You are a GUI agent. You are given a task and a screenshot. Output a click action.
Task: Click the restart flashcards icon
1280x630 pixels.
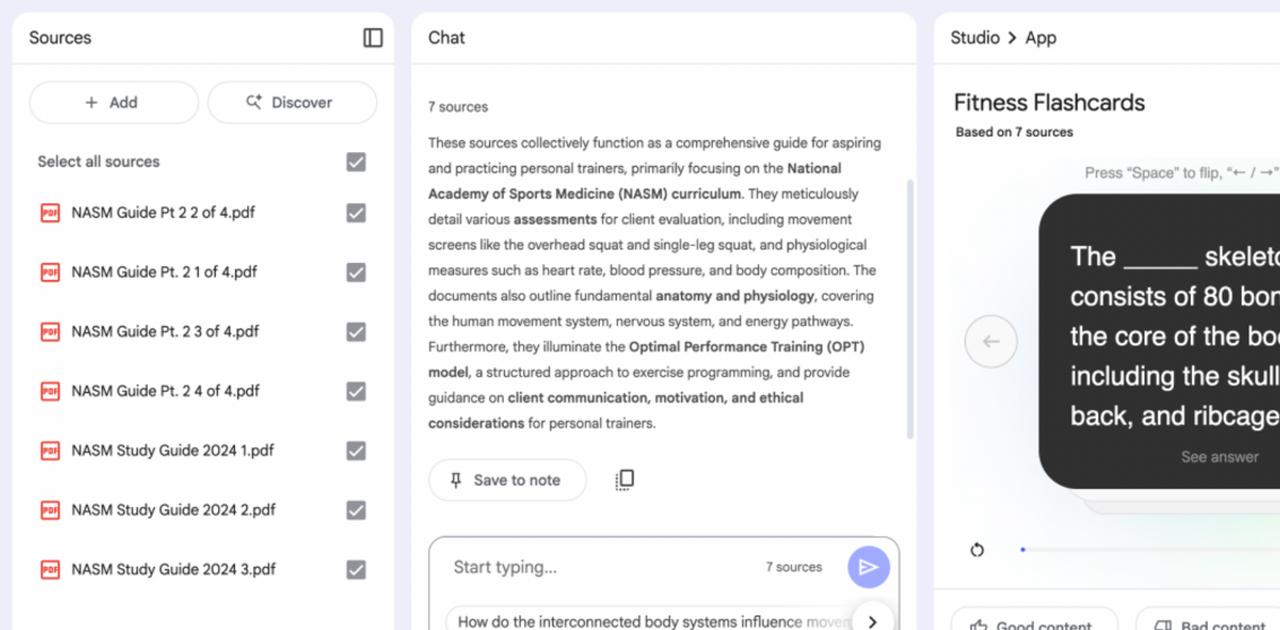point(977,549)
